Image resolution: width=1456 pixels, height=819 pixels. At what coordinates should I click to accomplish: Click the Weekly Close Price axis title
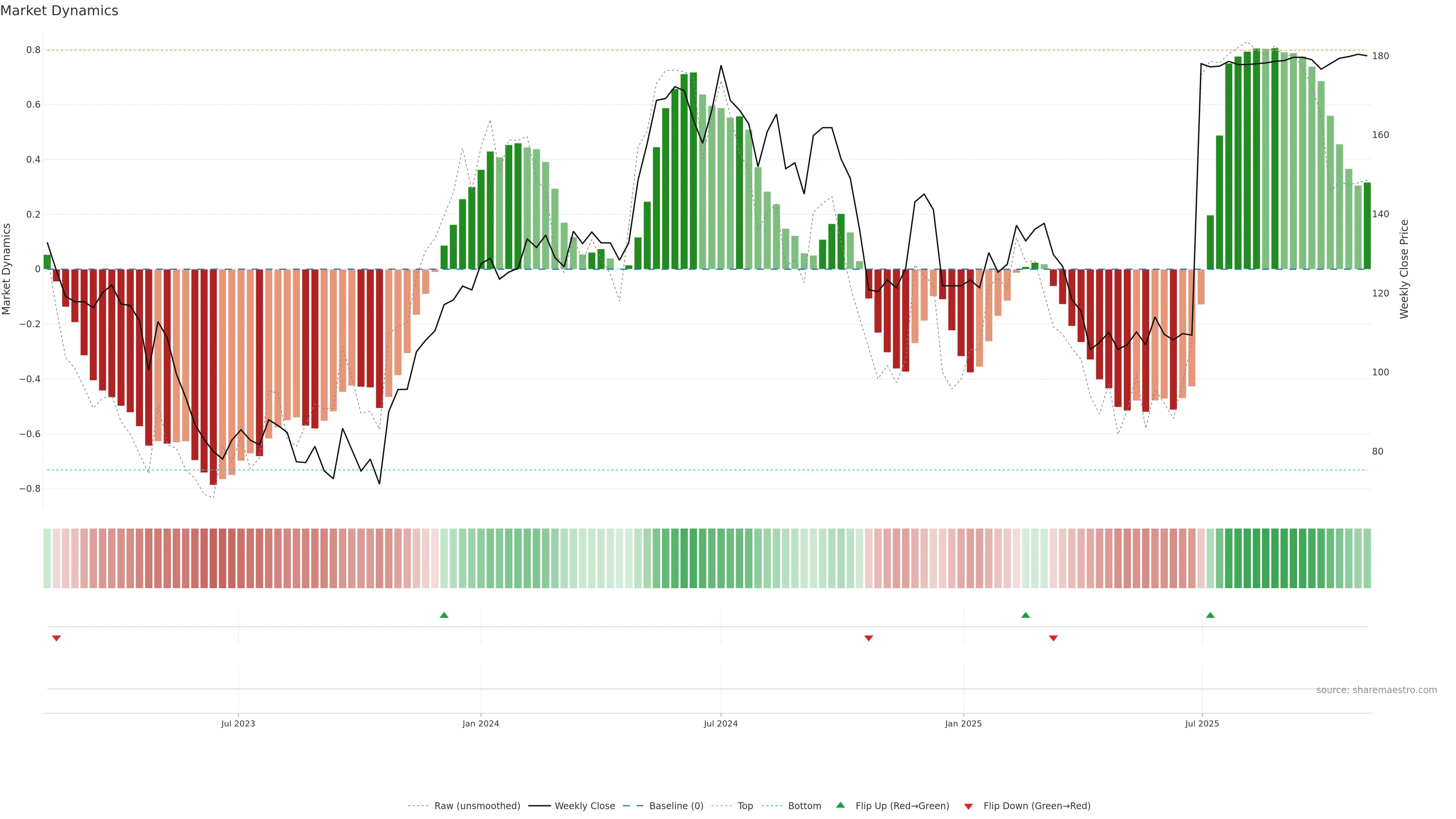[1404, 269]
